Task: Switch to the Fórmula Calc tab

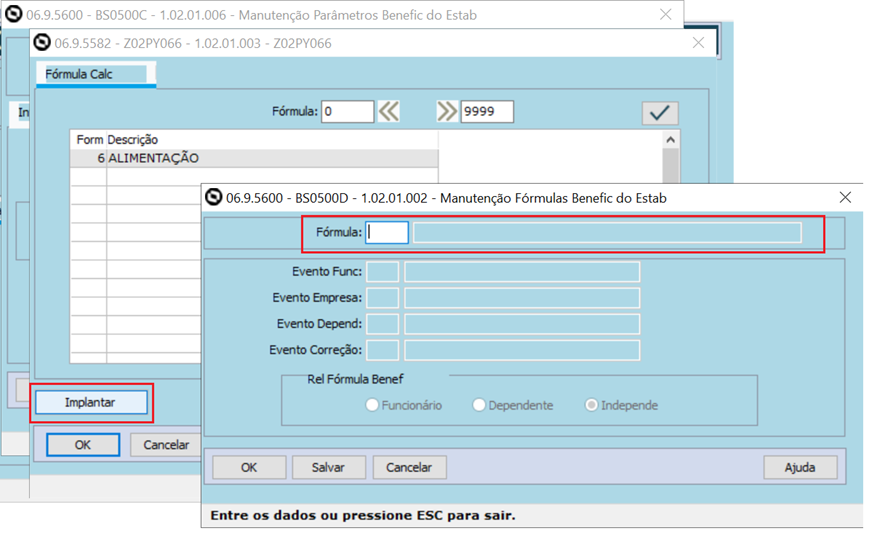Action: [x=95, y=74]
